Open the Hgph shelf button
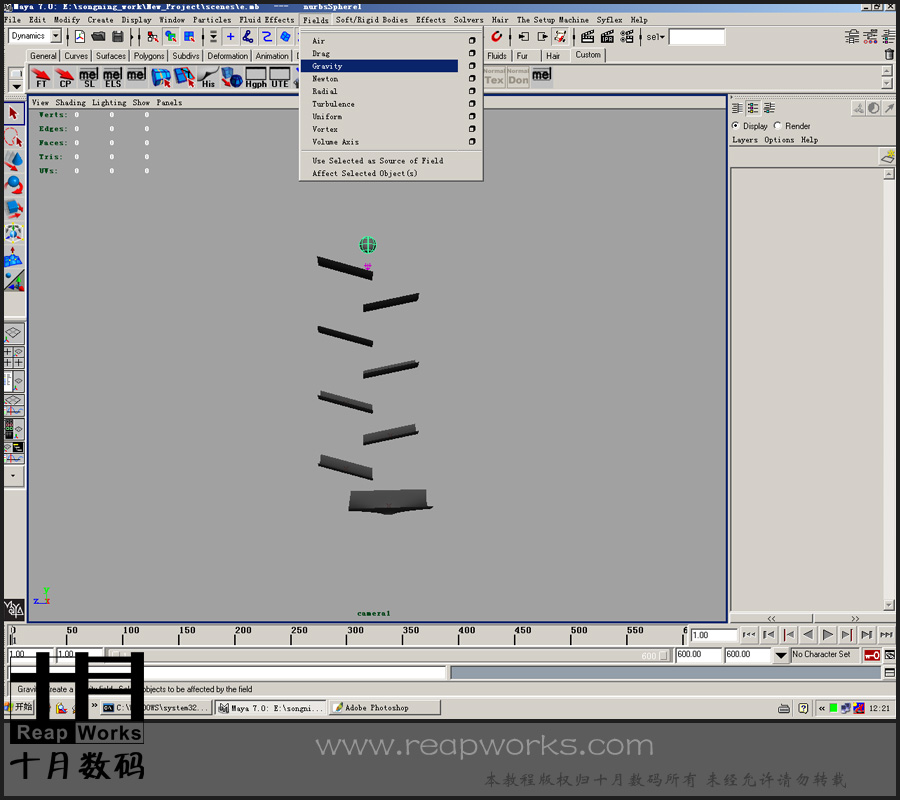This screenshot has width=900, height=800. (x=256, y=77)
